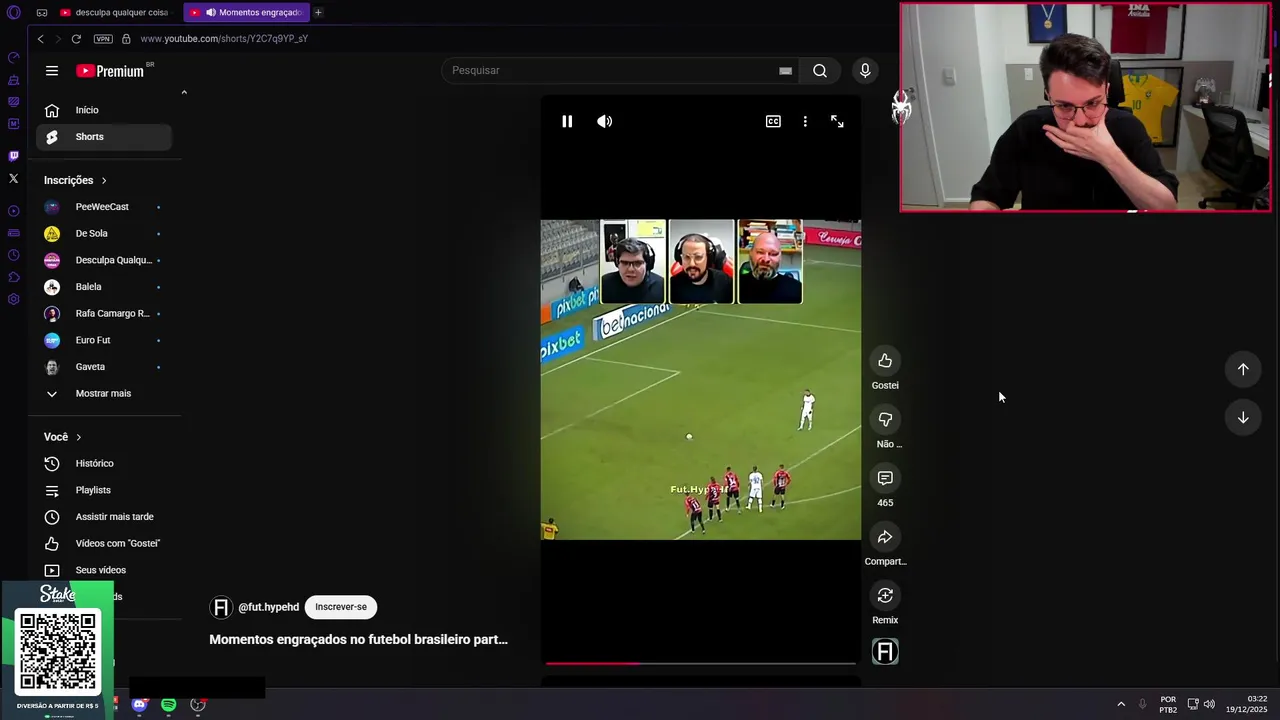
Task: Open Assistir mais tarde in the sidebar
Action: (x=104, y=517)
